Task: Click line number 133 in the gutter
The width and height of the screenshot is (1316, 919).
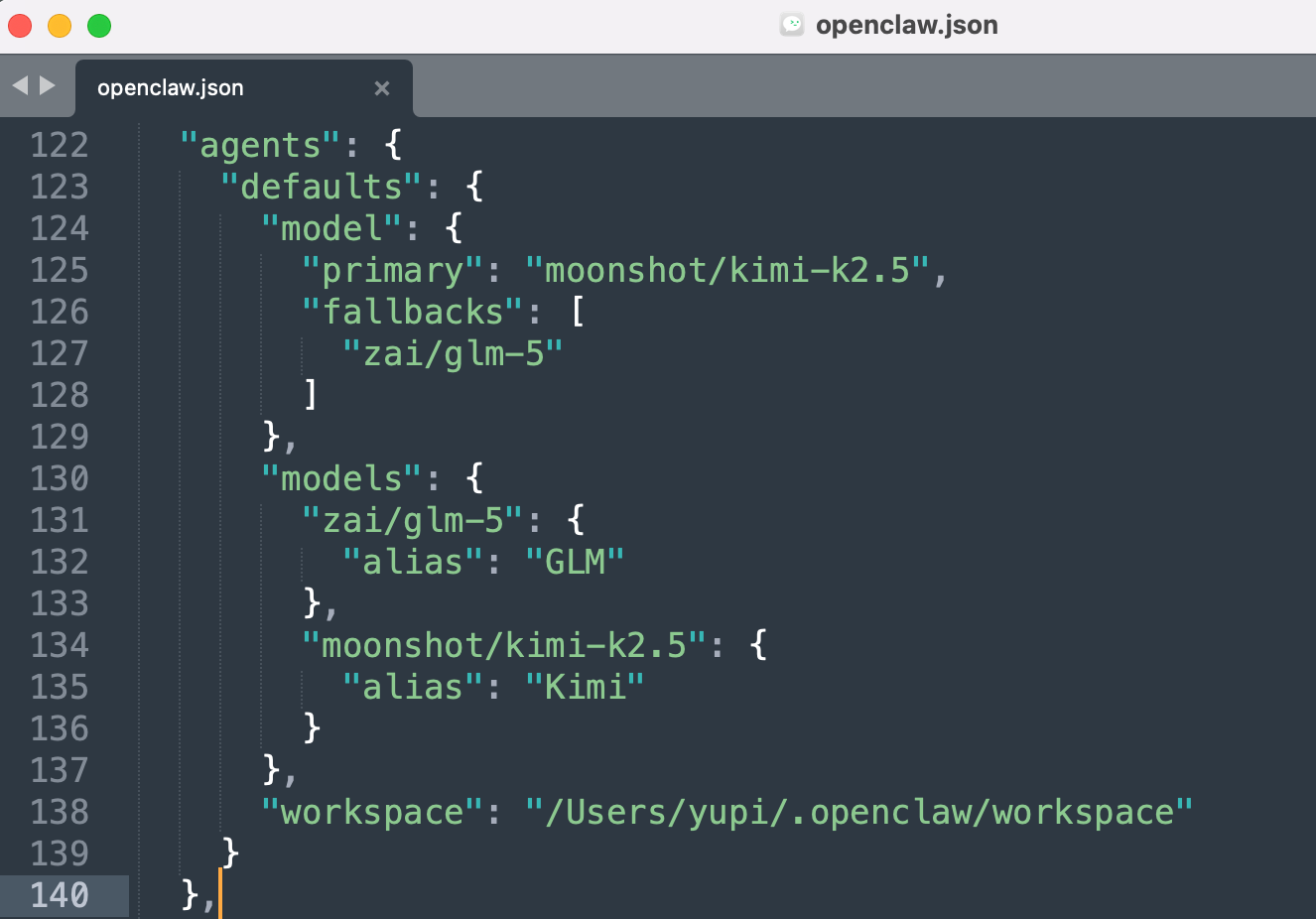Action: 60,603
